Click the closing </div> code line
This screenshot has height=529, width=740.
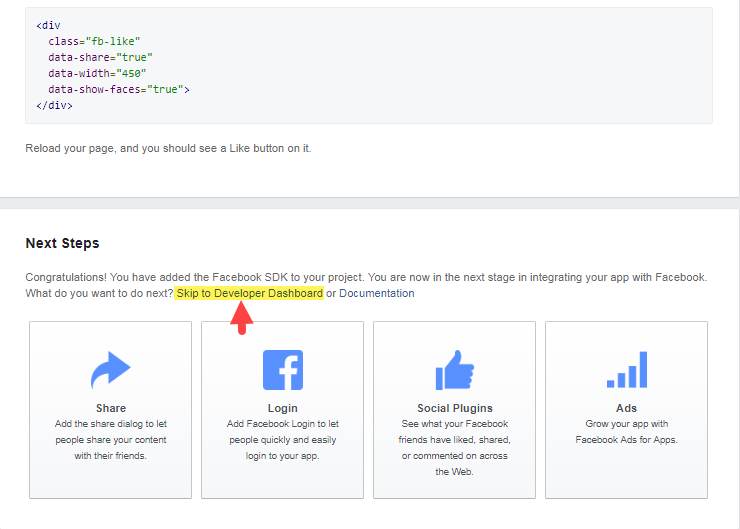point(54,106)
